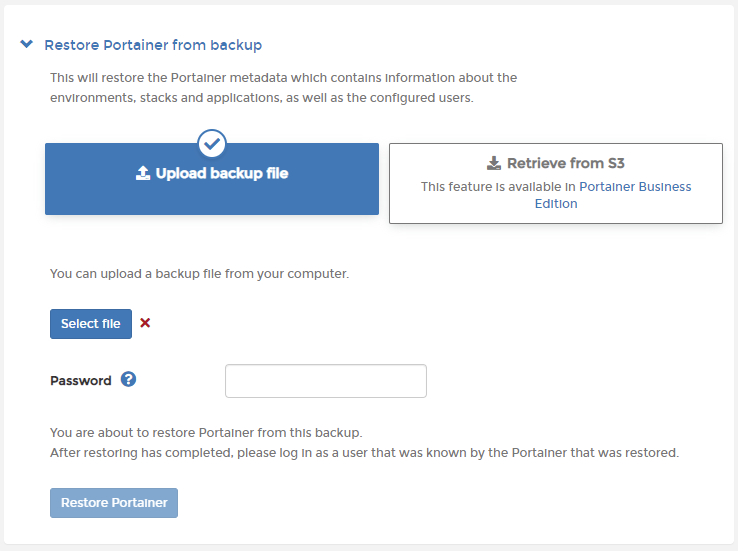Image resolution: width=738 pixels, height=551 pixels.
Task: Click the "After restoring has completed" message
Action: click(x=364, y=452)
